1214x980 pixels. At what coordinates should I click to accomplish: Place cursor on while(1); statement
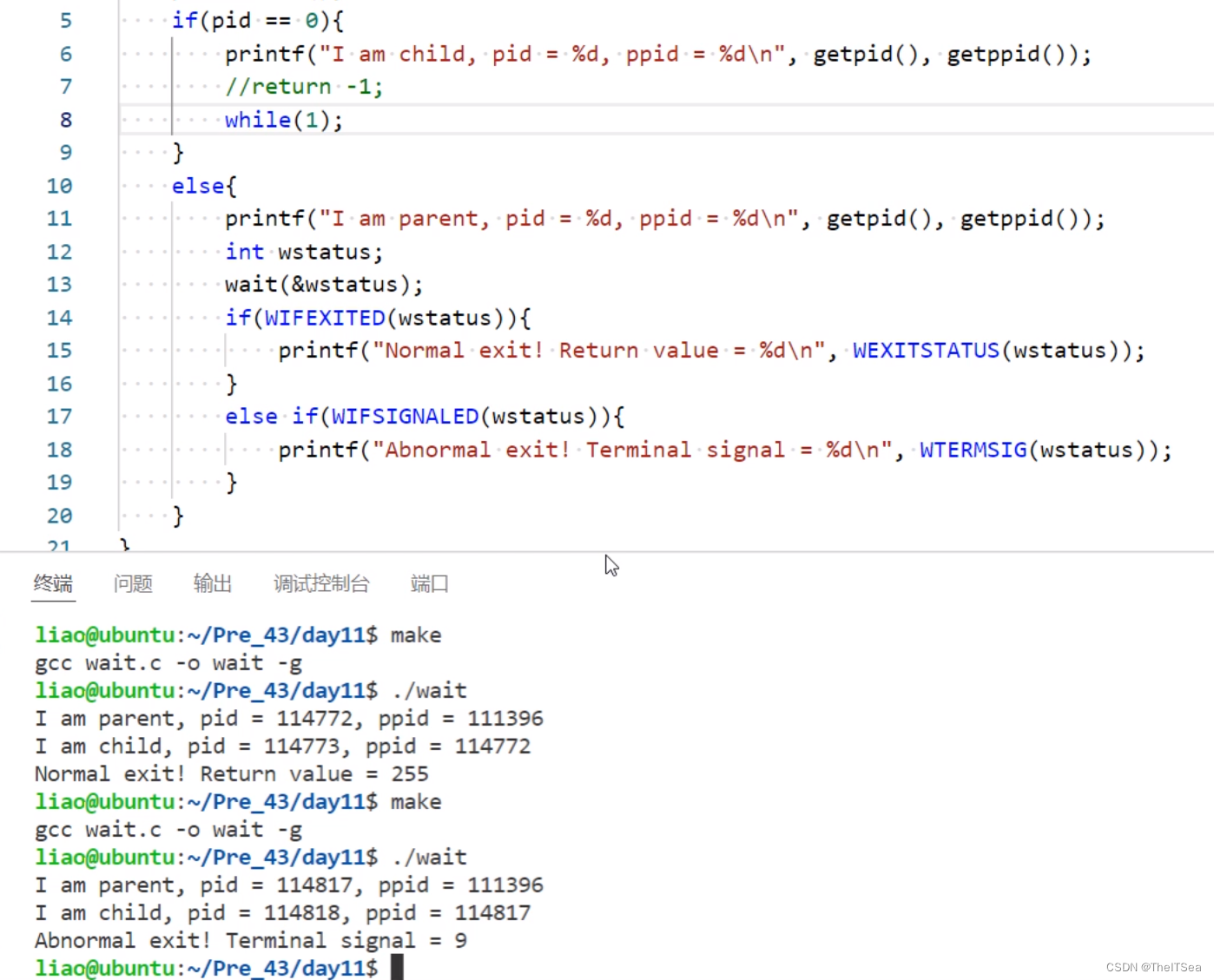tap(284, 120)
